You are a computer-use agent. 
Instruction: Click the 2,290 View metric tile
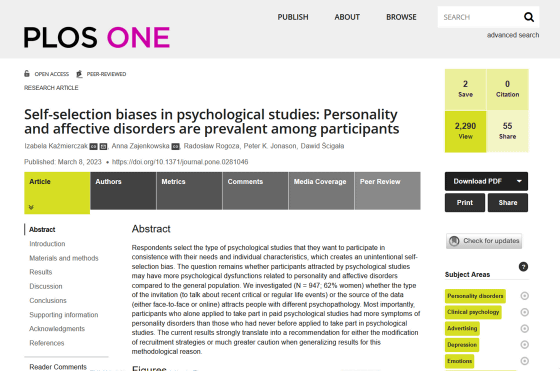pyautogui.click(x=465, y=131)
